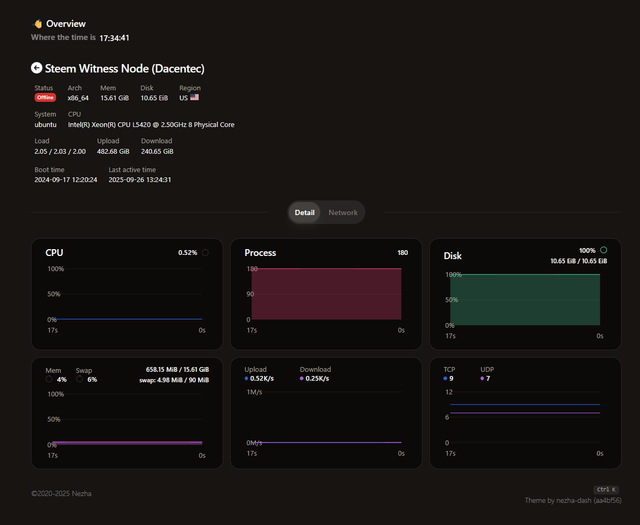The height and width of the screenshot is (525, 640).
Task: Click the US flag region icon
Action: click(x=194, y=98)
